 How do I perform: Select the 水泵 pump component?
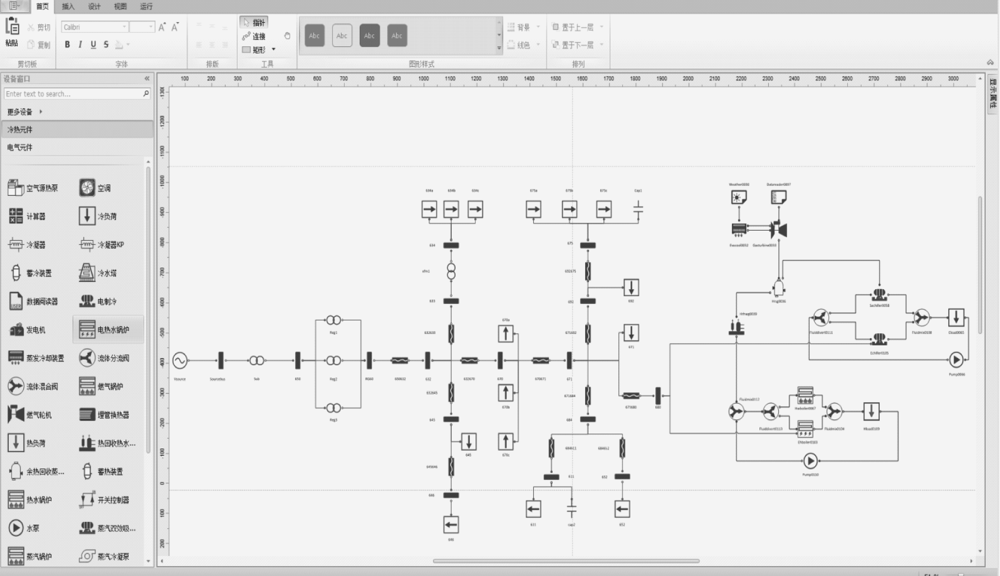[16, 527]
